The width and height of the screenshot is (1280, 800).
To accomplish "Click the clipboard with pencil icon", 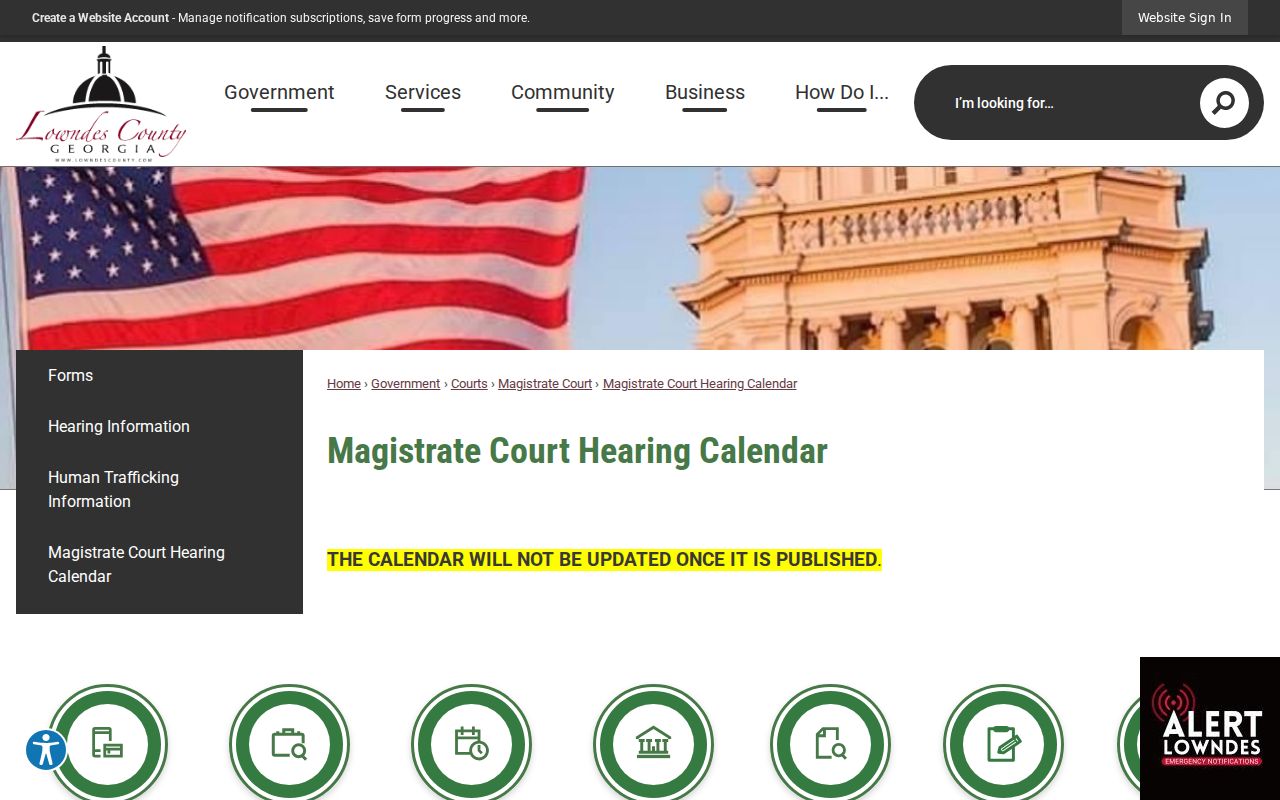I will pyautogui.click(x=1003, y=744).
